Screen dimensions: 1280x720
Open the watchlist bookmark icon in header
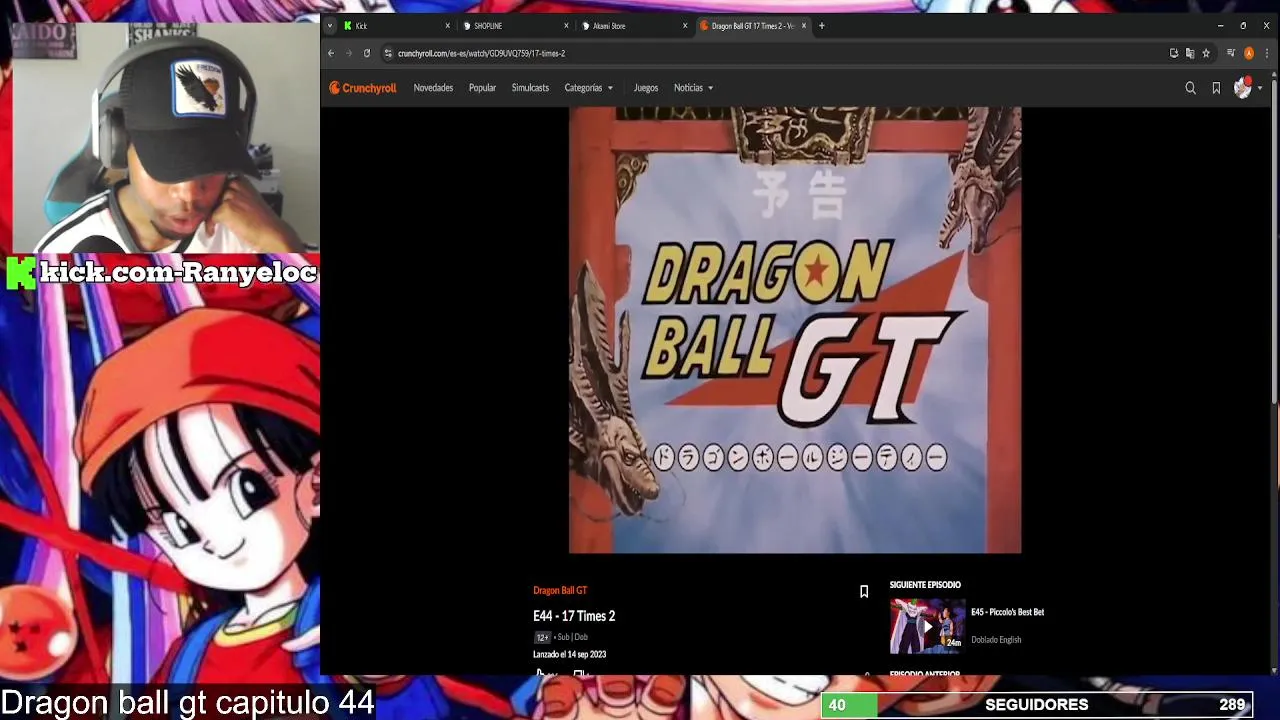1216,88
